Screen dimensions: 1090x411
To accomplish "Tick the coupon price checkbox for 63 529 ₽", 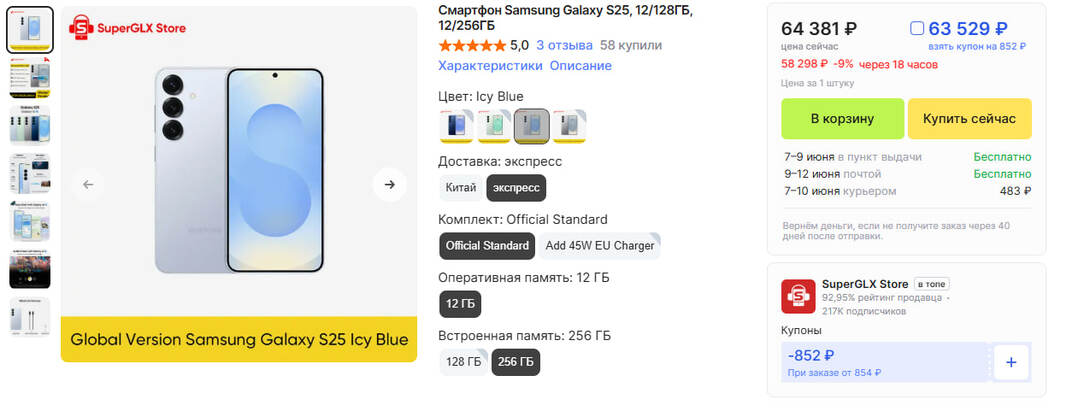I will pyautogui.click(x=918, y=29).
